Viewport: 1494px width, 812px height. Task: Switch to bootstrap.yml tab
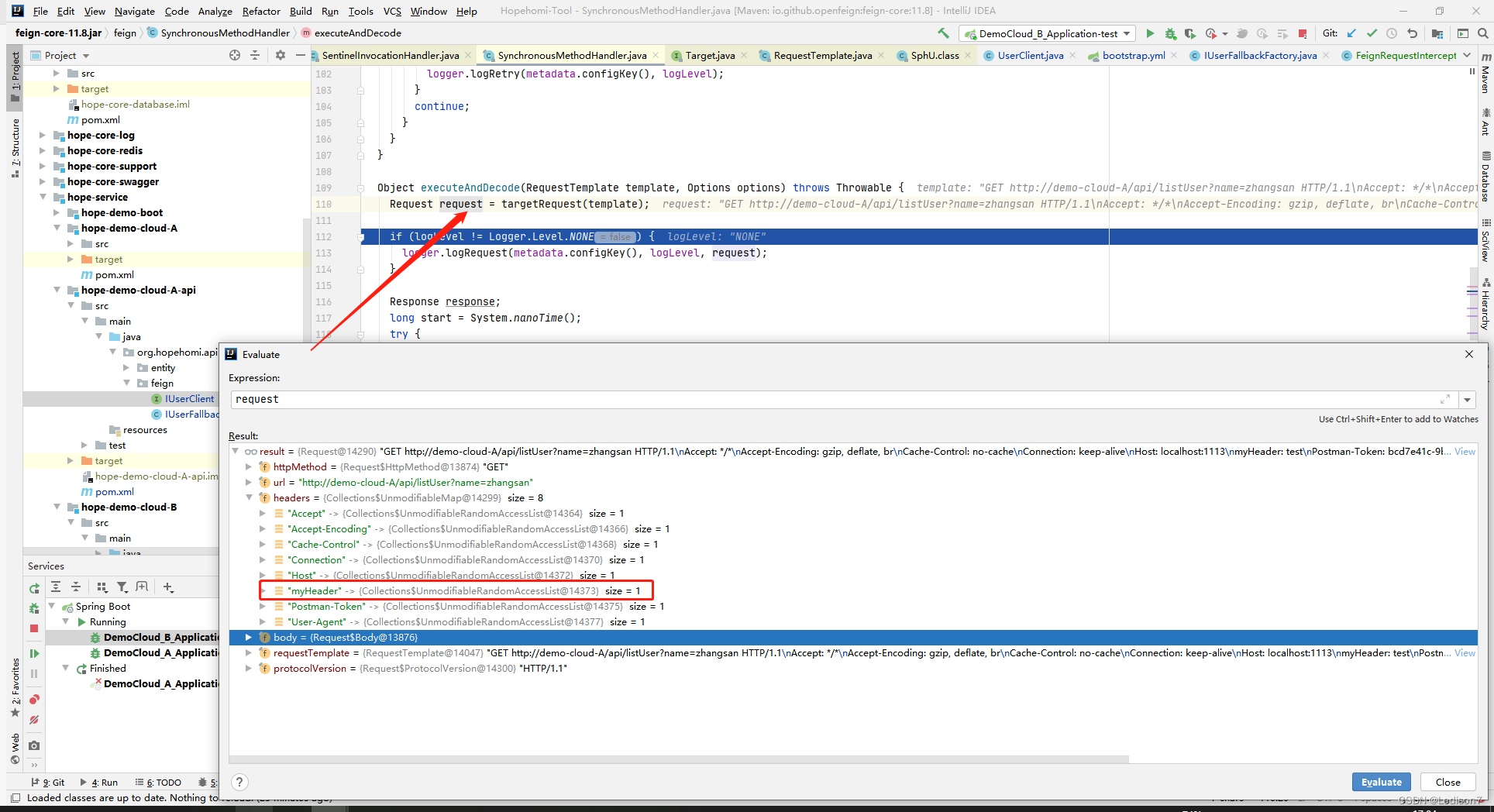coord(1134,55)
